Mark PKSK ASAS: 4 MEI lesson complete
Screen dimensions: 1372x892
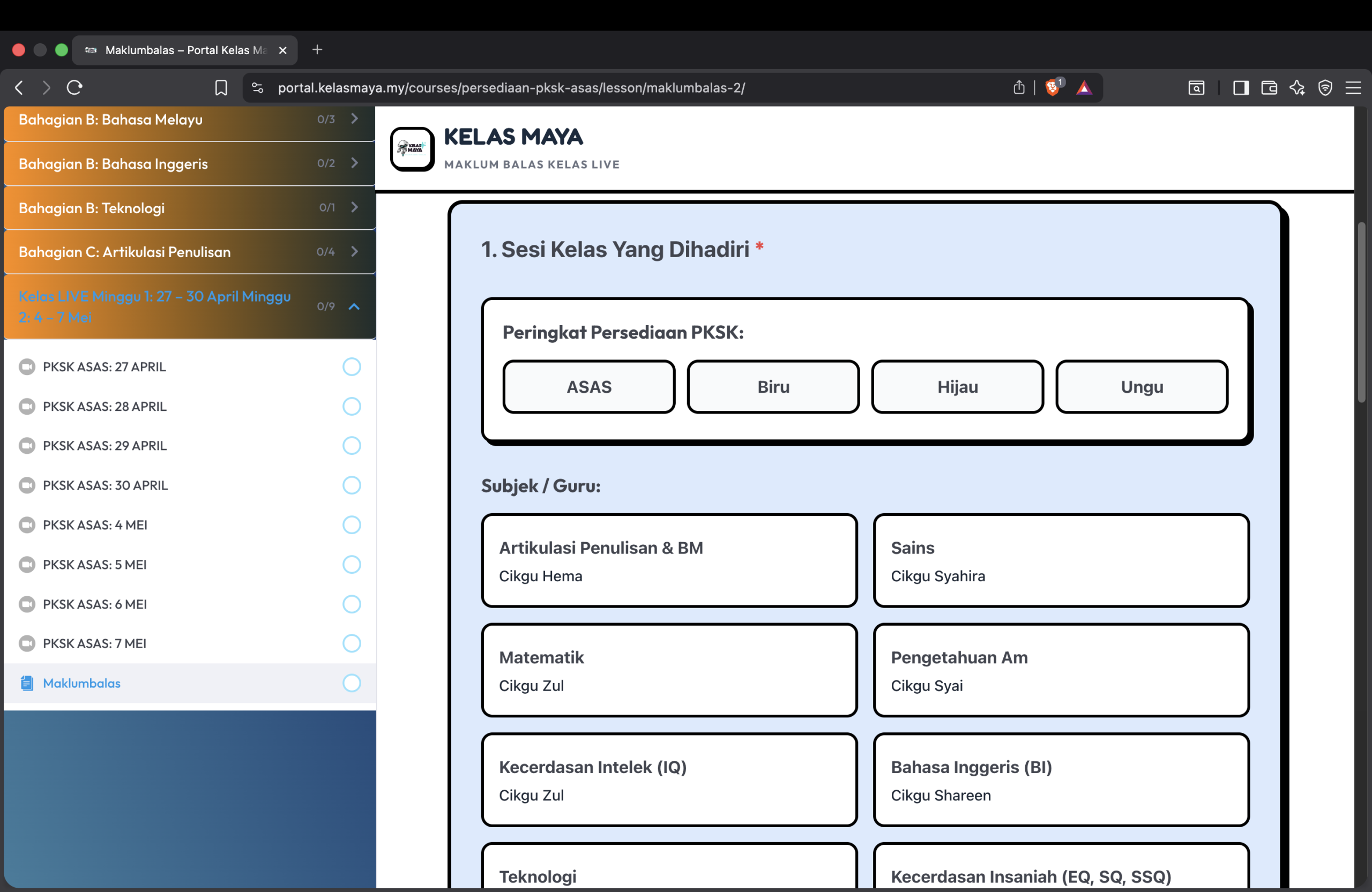click(352, 525)
